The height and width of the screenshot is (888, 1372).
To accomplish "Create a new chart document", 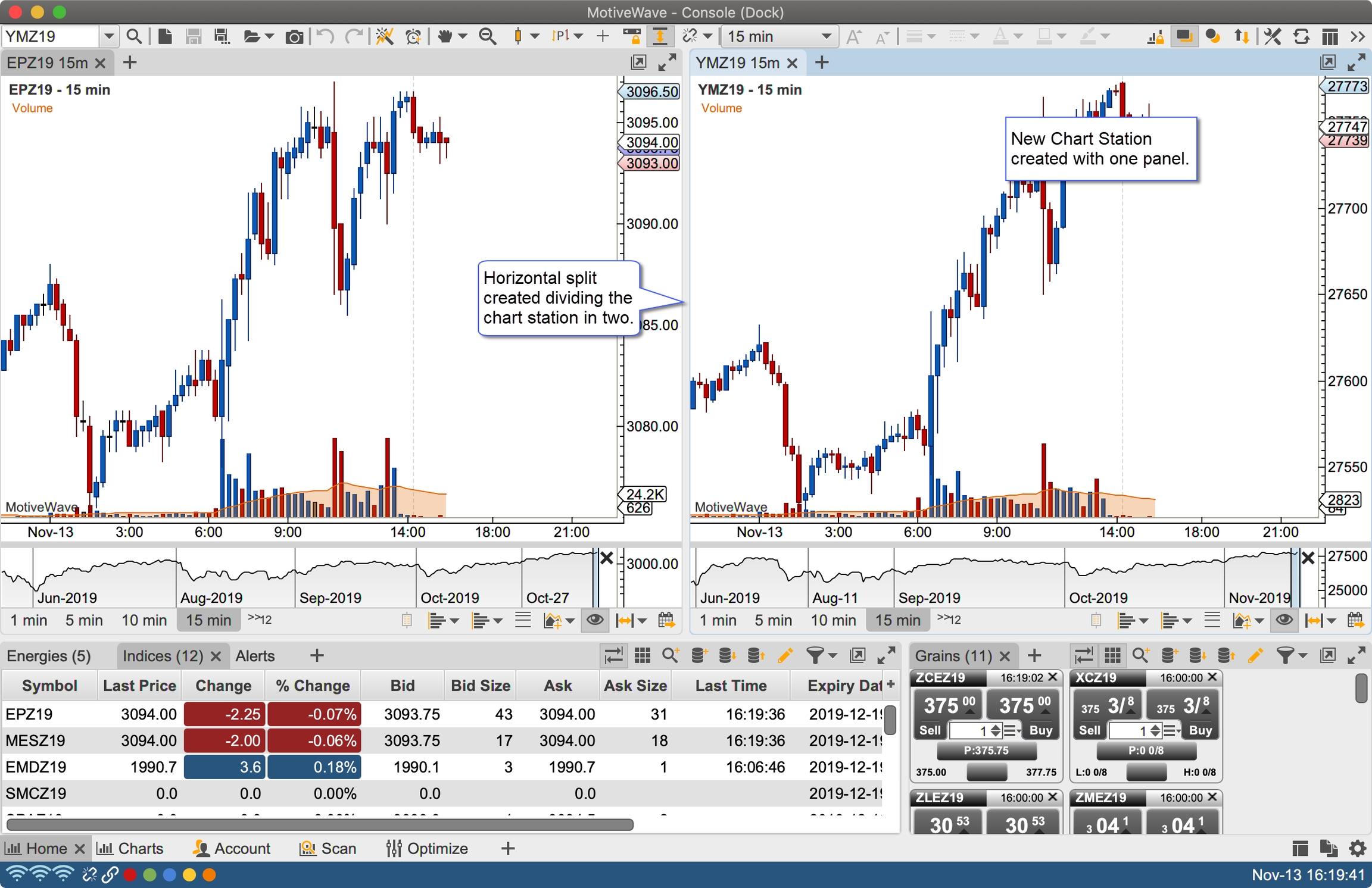I will (165, 36).
